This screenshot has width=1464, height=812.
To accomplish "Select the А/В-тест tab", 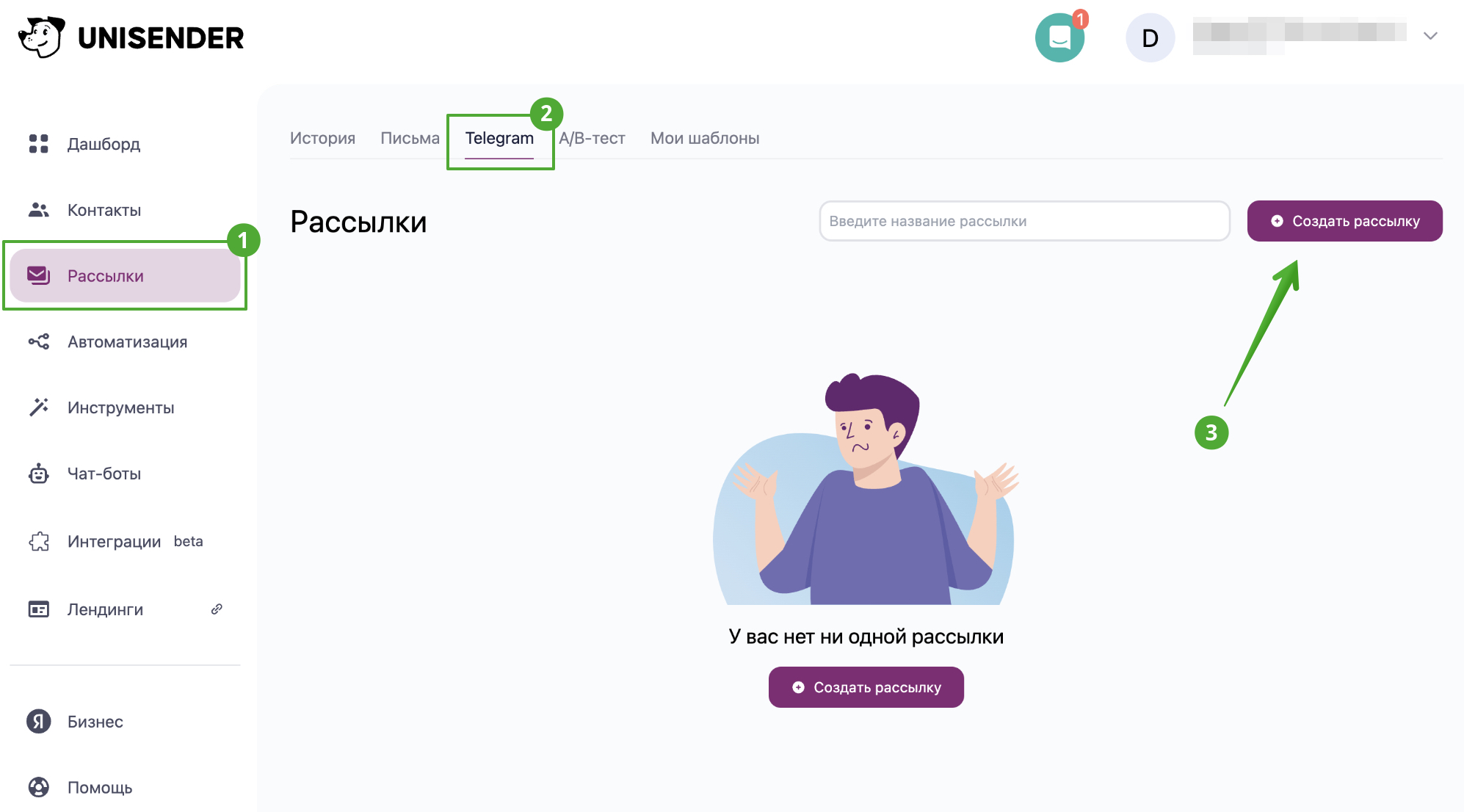I will pos(591,139).
